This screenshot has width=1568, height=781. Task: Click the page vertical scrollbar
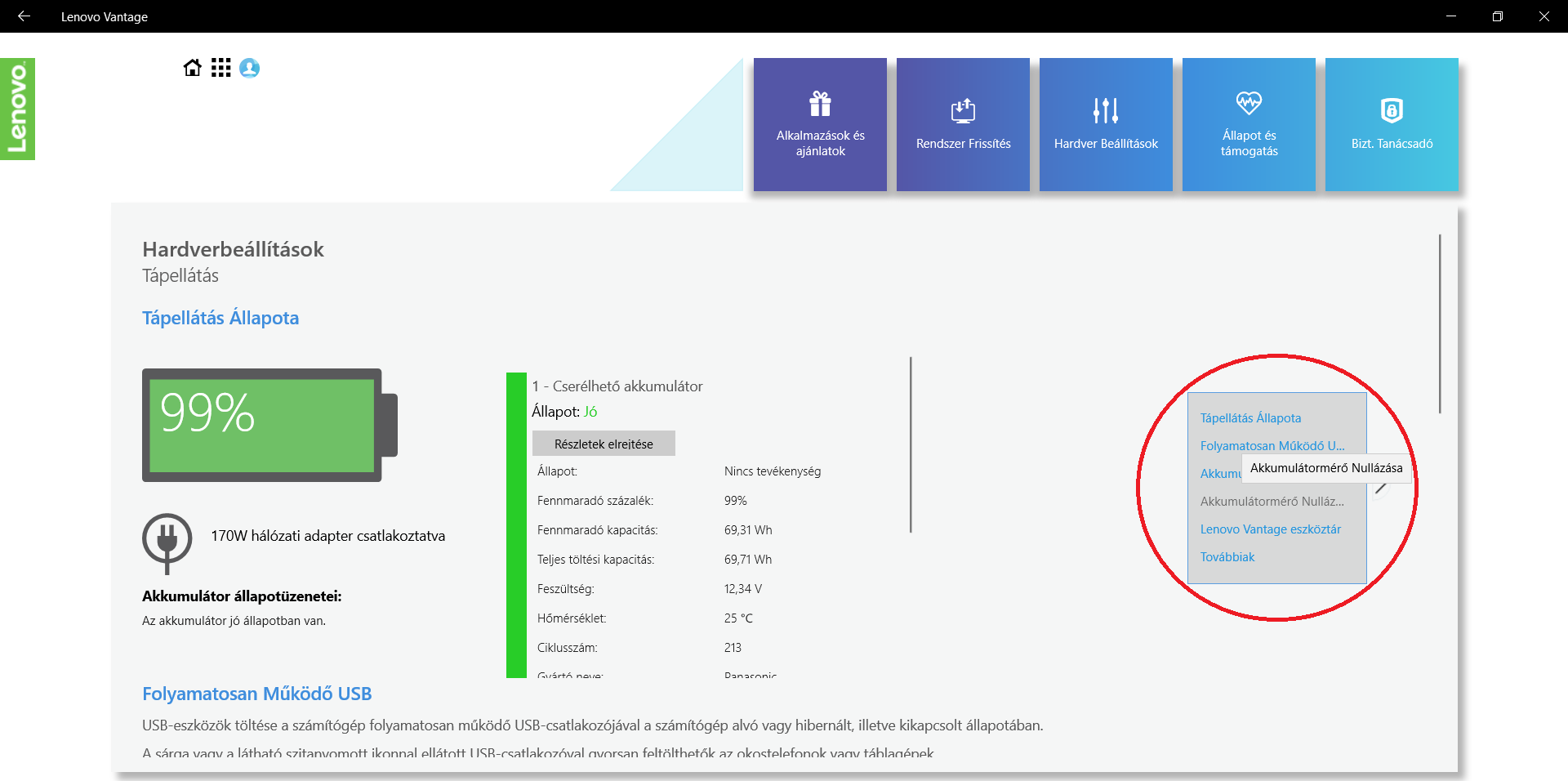(1440, 324)
